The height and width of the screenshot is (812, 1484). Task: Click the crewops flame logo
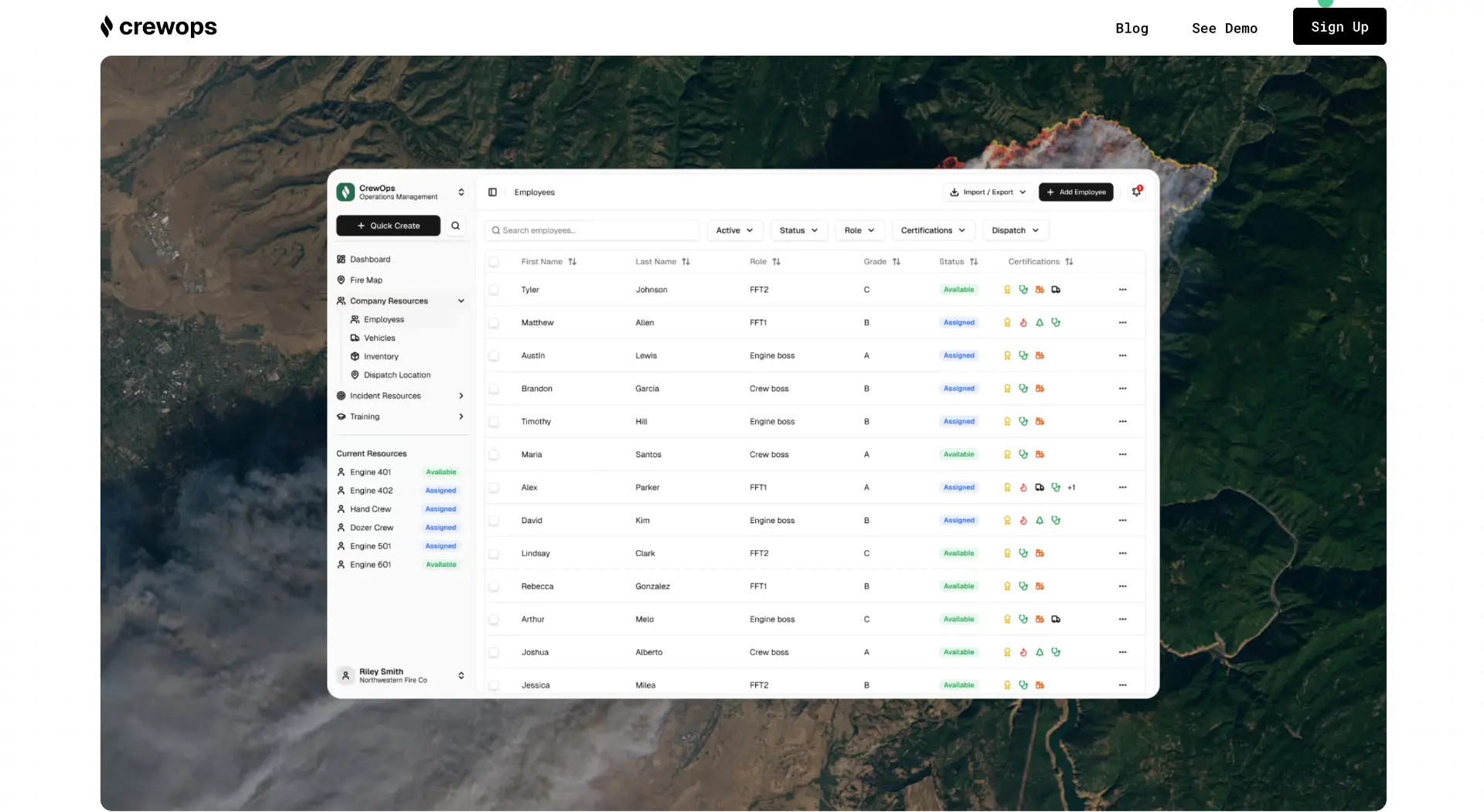coord(107,26)
